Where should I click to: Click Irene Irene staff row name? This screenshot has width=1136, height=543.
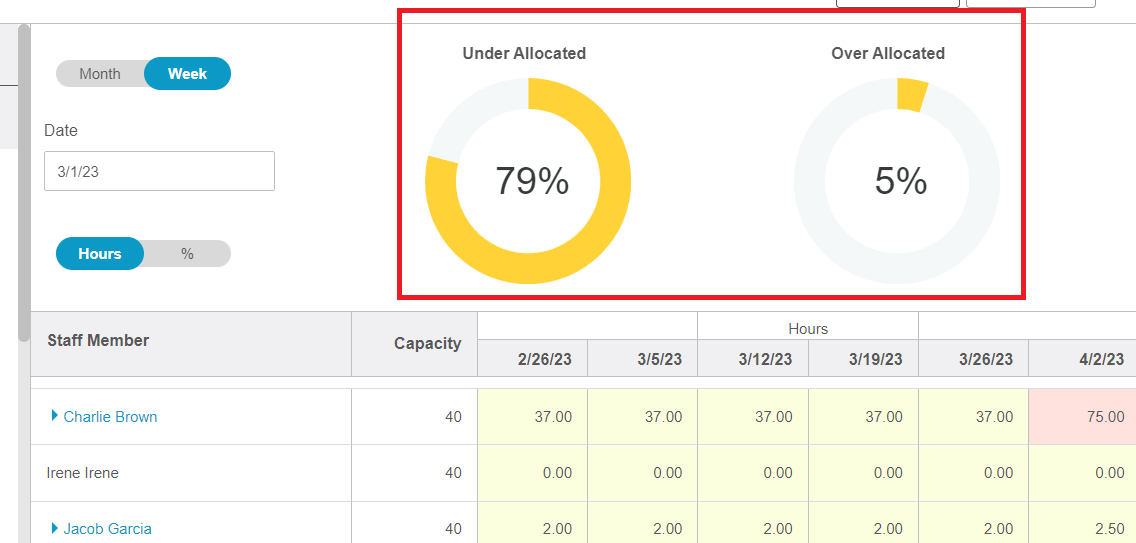tap(83, 473)
